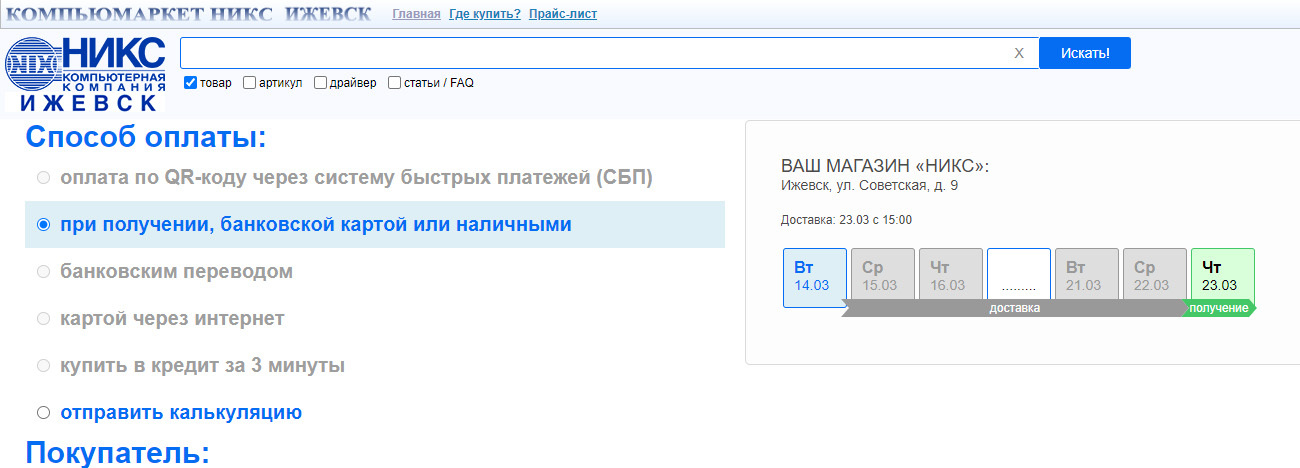
Task: Open the Где купить? link
Action: click(485, 14)
